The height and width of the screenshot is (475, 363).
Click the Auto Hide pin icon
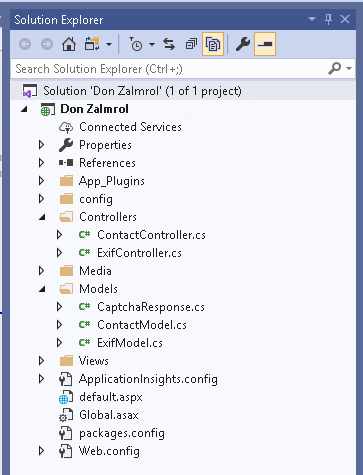click(328, 19)
